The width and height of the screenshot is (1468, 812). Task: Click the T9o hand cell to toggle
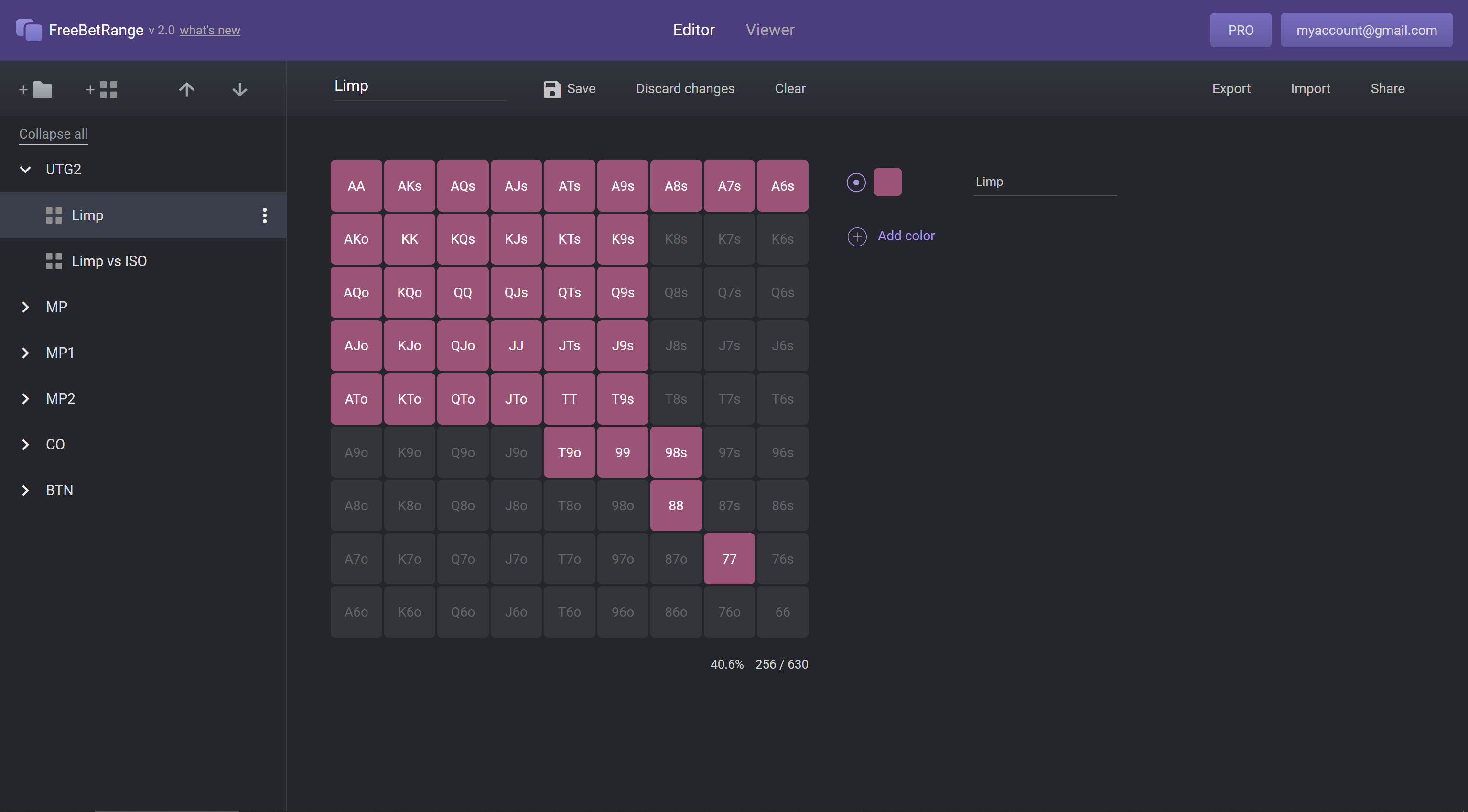569,452
